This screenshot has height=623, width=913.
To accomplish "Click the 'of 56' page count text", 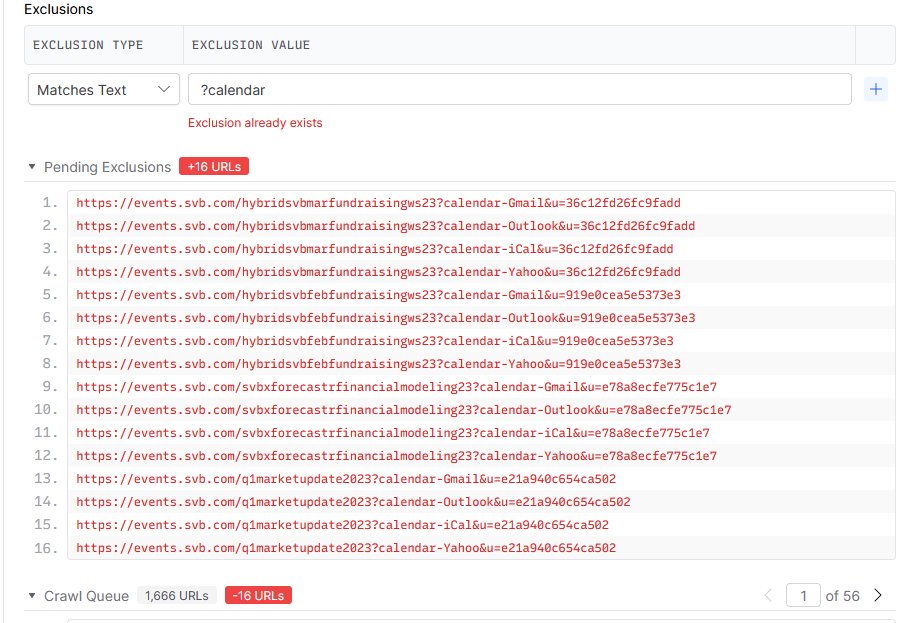I will click(x=842, y=596).
